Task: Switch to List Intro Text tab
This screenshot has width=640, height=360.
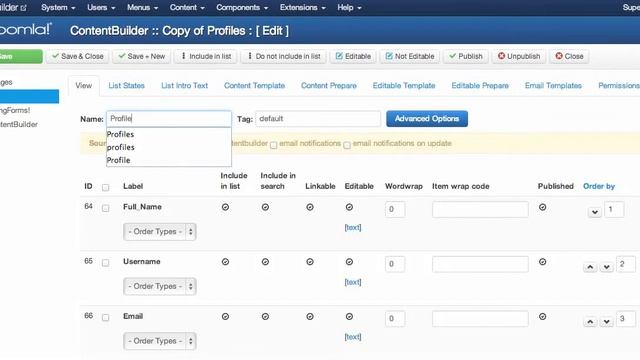Action: tap(184, 86)
